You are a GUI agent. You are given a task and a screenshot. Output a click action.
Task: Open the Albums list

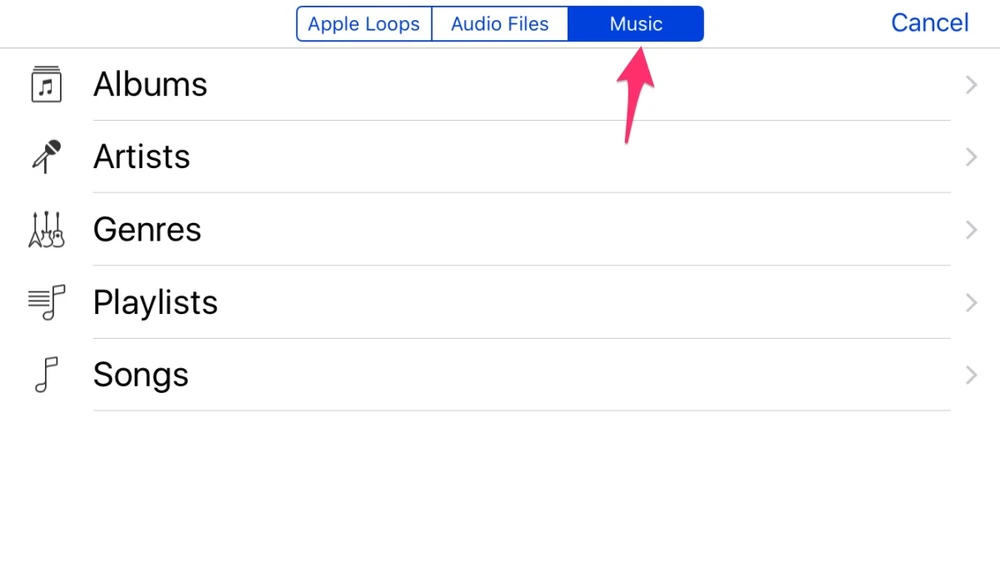pyautogui.click(x=150, y=85)
